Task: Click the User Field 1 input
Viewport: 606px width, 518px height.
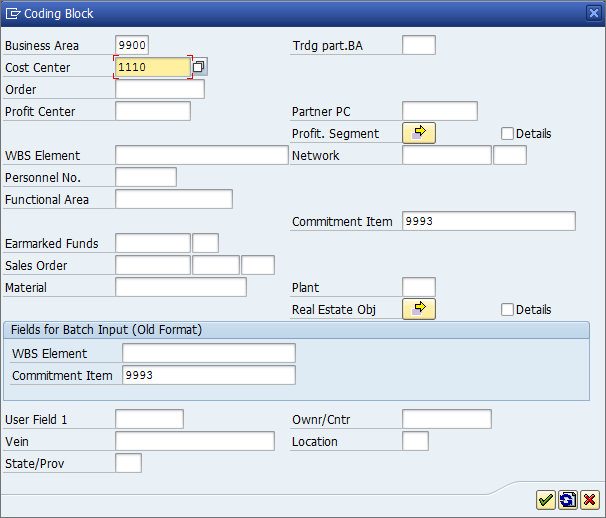Action: coord(149,419)
